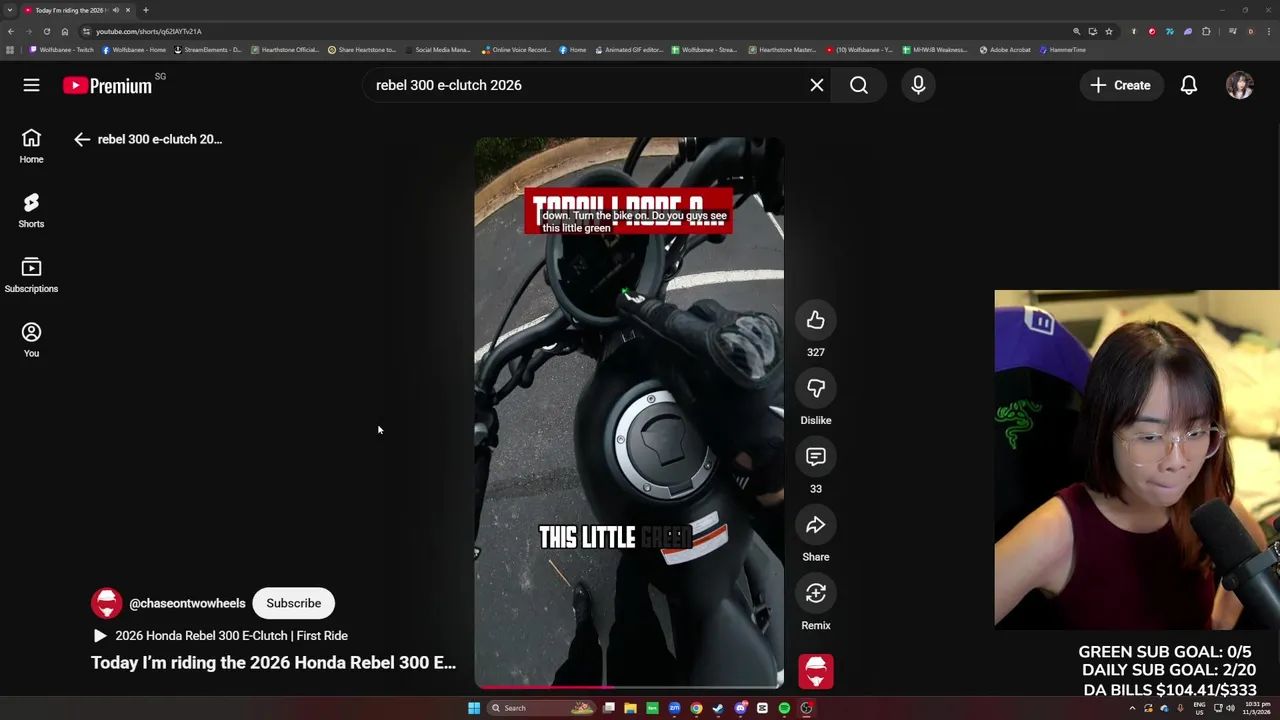Screen dimensions: 1280x720
Task: Open the Hearthstone Official bookmark
Action: click(x=285, y=50)
